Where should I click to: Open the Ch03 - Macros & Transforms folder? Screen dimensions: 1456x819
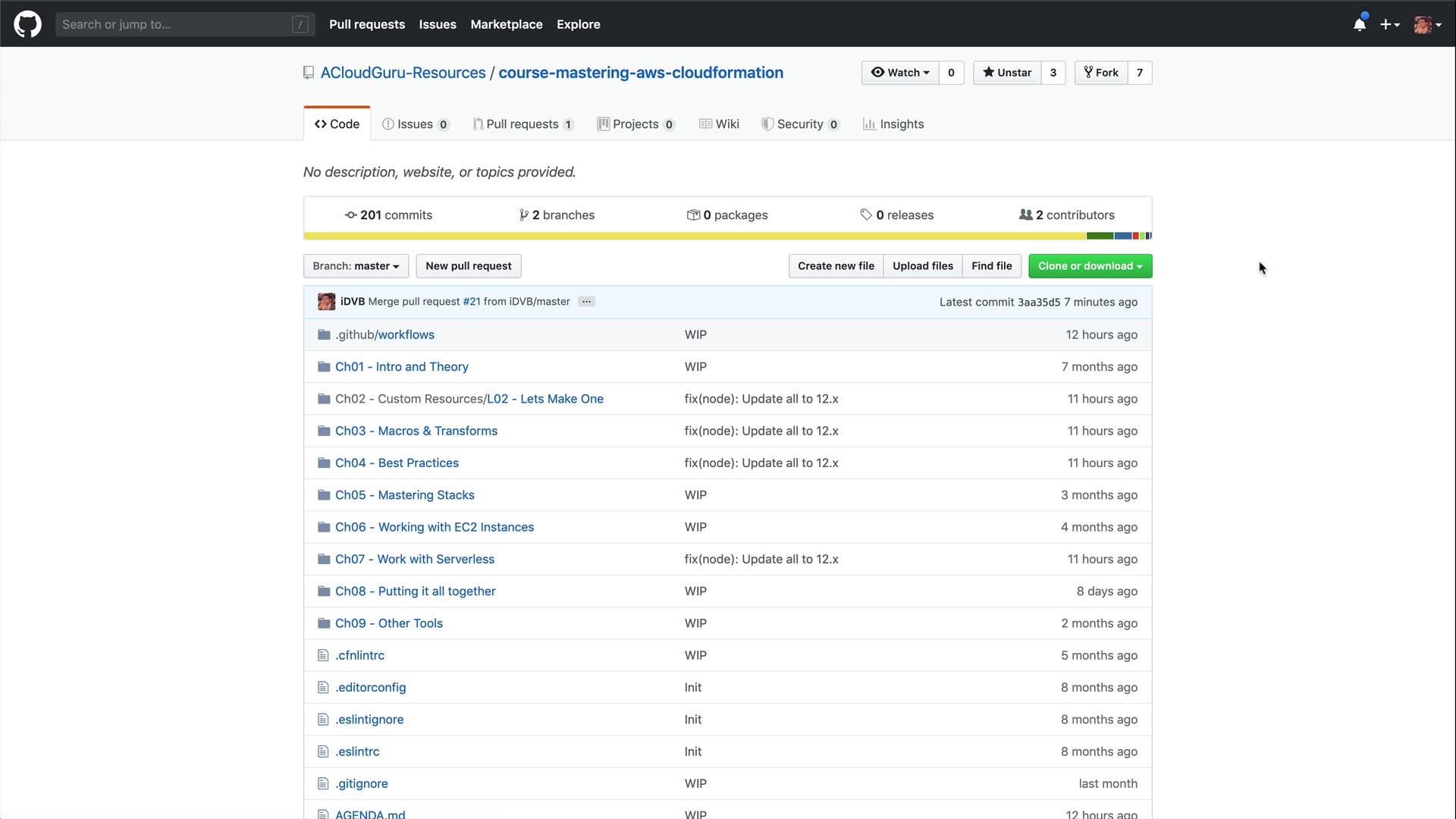(x=416, y=431)
